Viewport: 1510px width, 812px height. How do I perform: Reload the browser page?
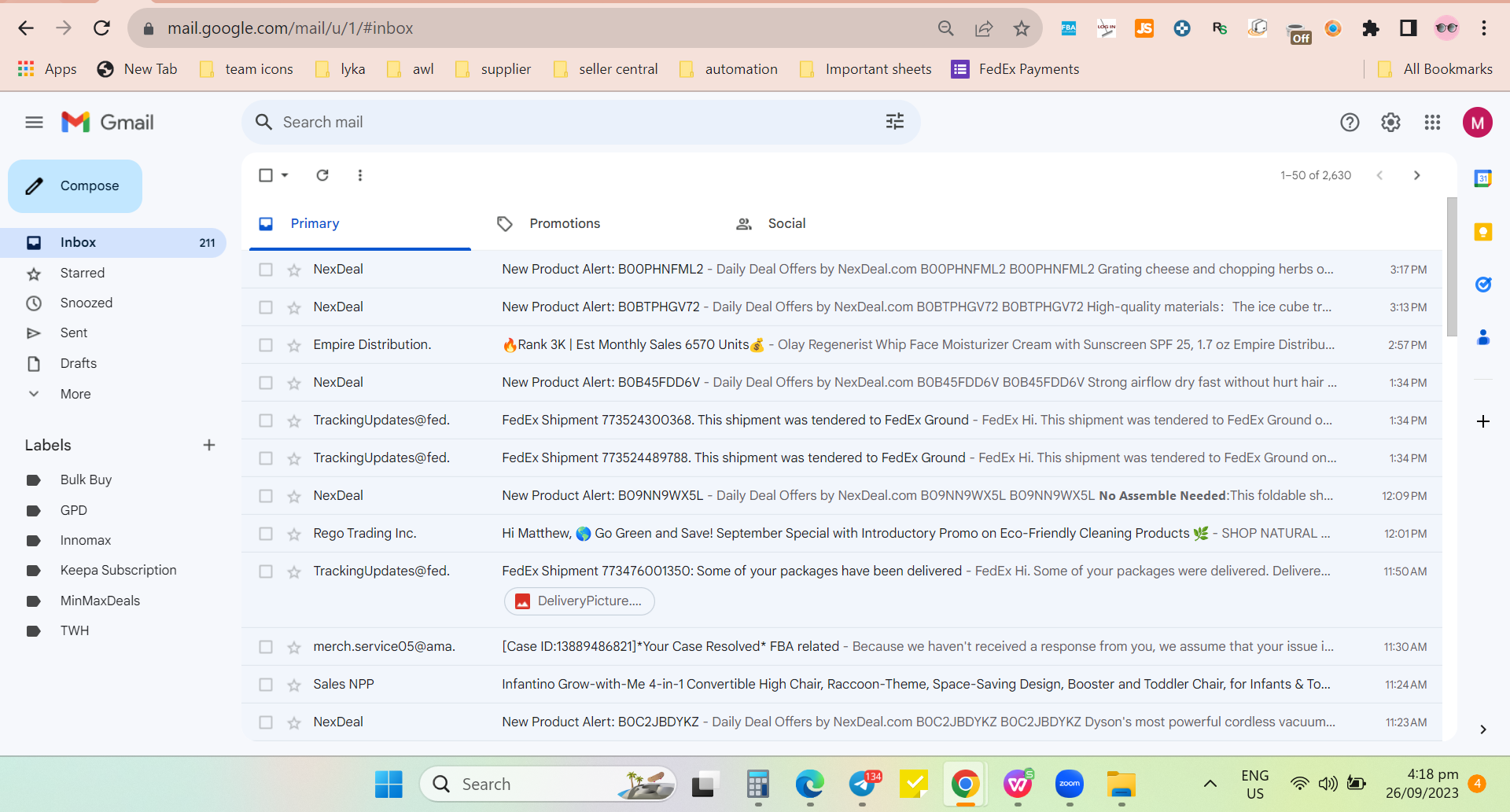pos(102,28)
